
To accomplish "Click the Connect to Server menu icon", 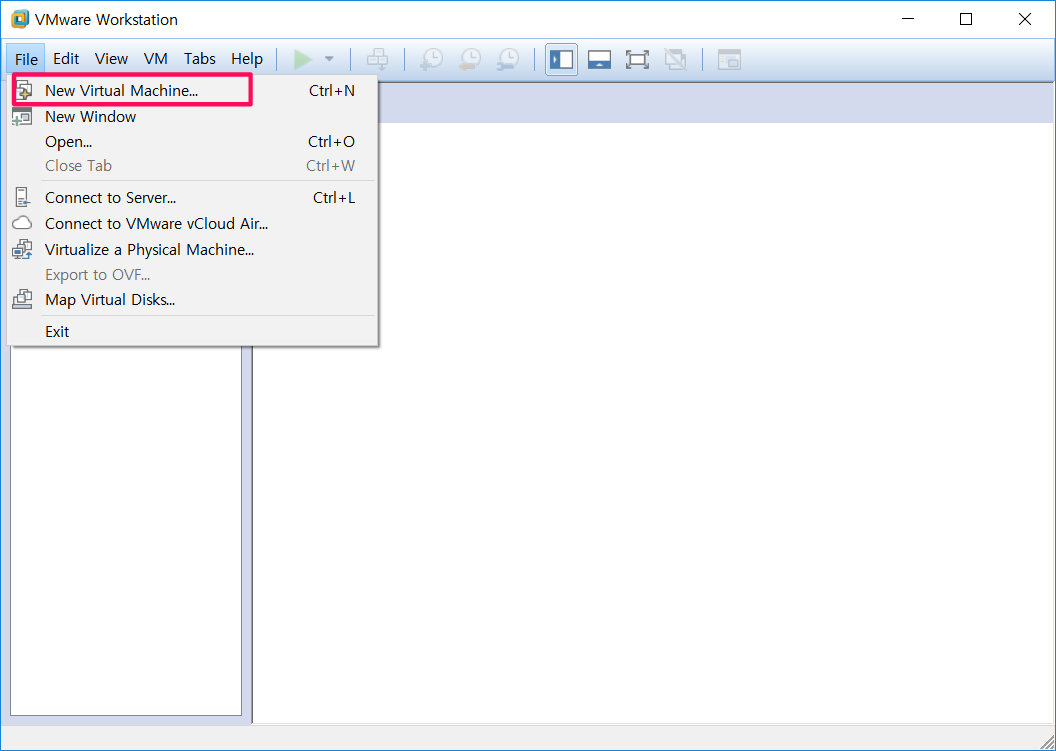I will tap(22, 197).
